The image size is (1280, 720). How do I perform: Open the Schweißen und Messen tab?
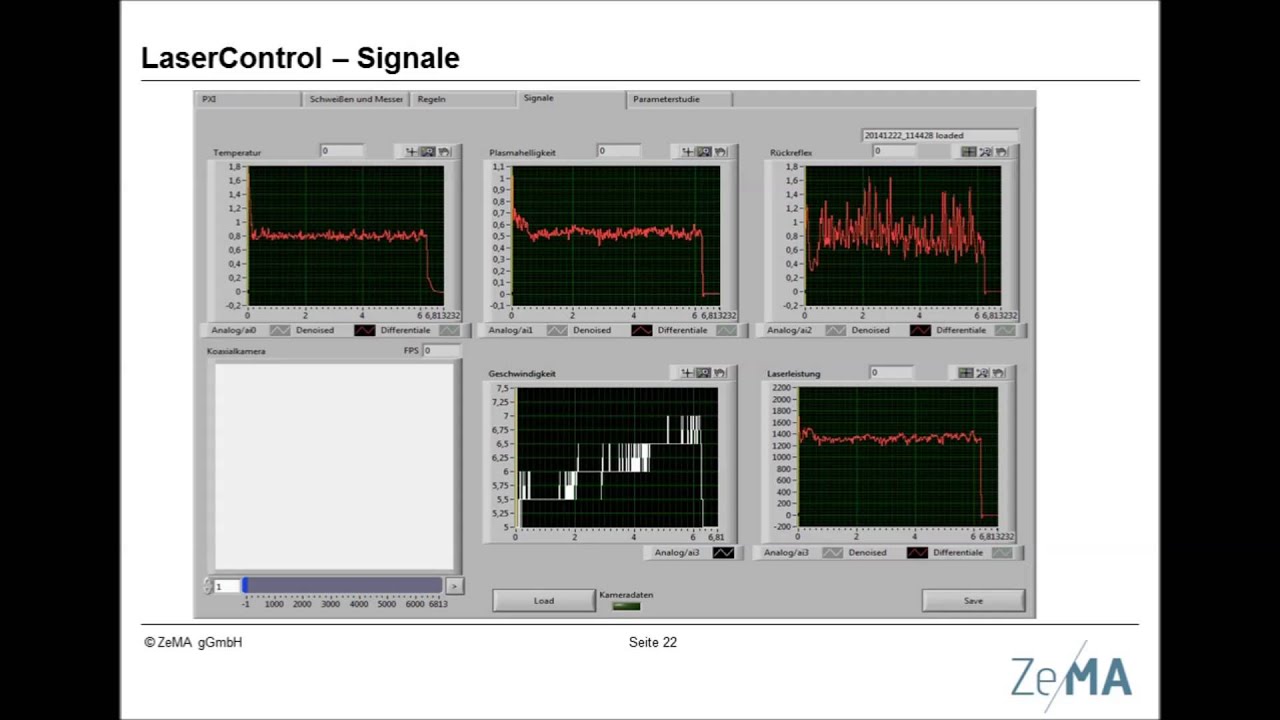click(x=356, y=99)
